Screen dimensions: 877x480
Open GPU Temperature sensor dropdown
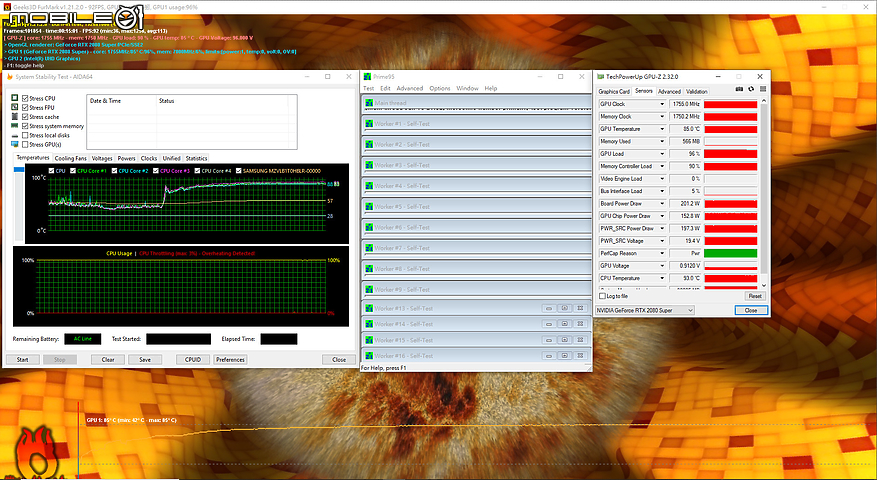(662, 129)
